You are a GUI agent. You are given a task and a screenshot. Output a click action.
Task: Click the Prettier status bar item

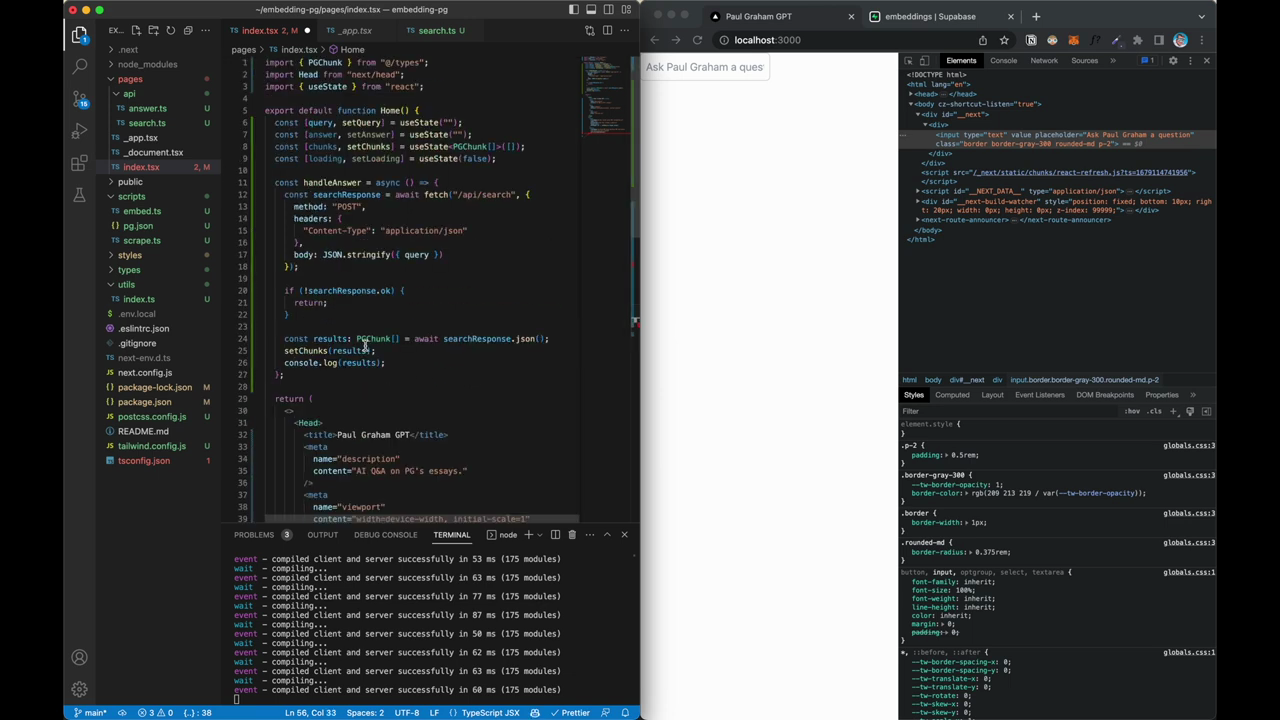[570, 713]
